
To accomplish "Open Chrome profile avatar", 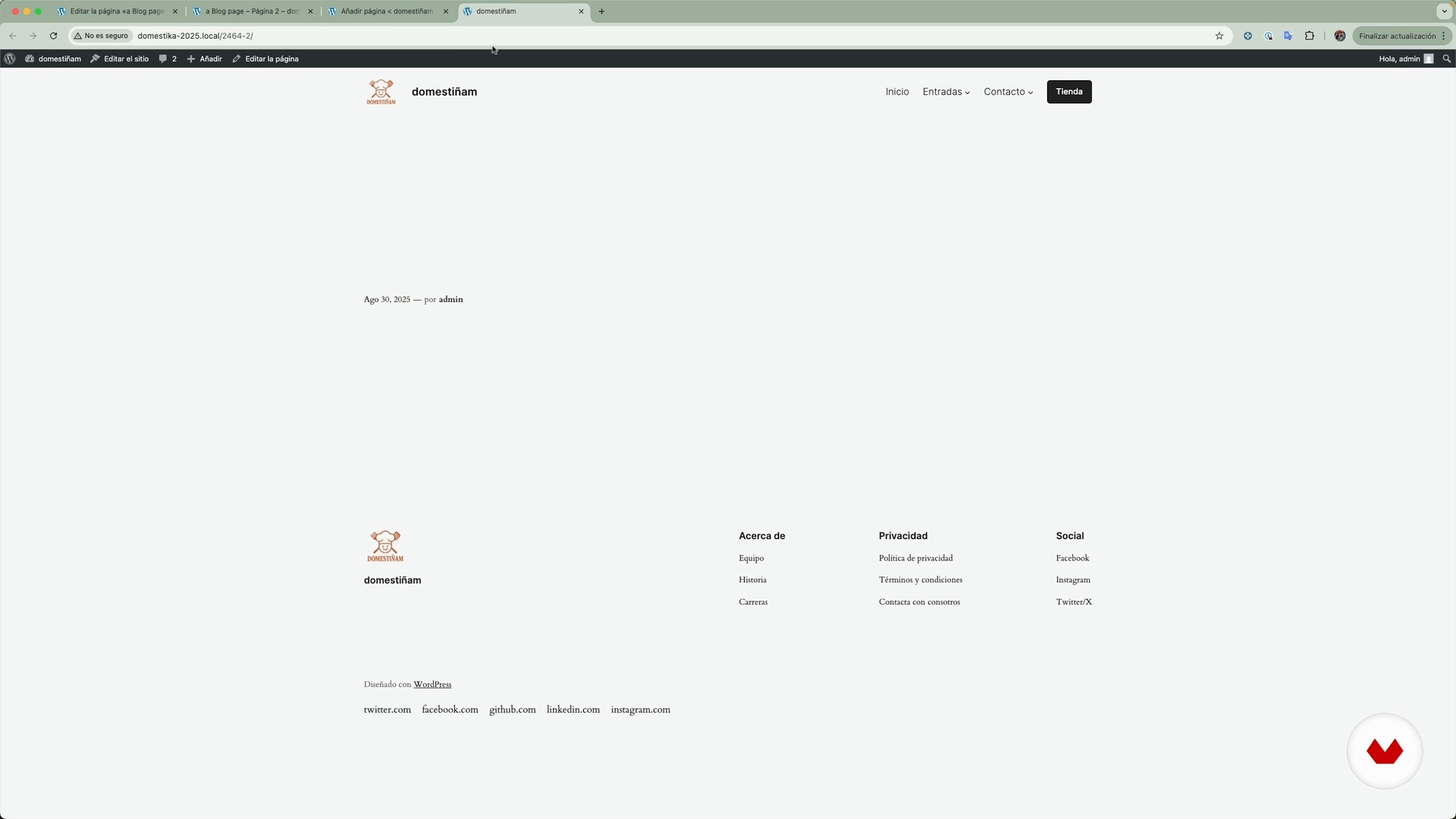I will coord(1340,36).
